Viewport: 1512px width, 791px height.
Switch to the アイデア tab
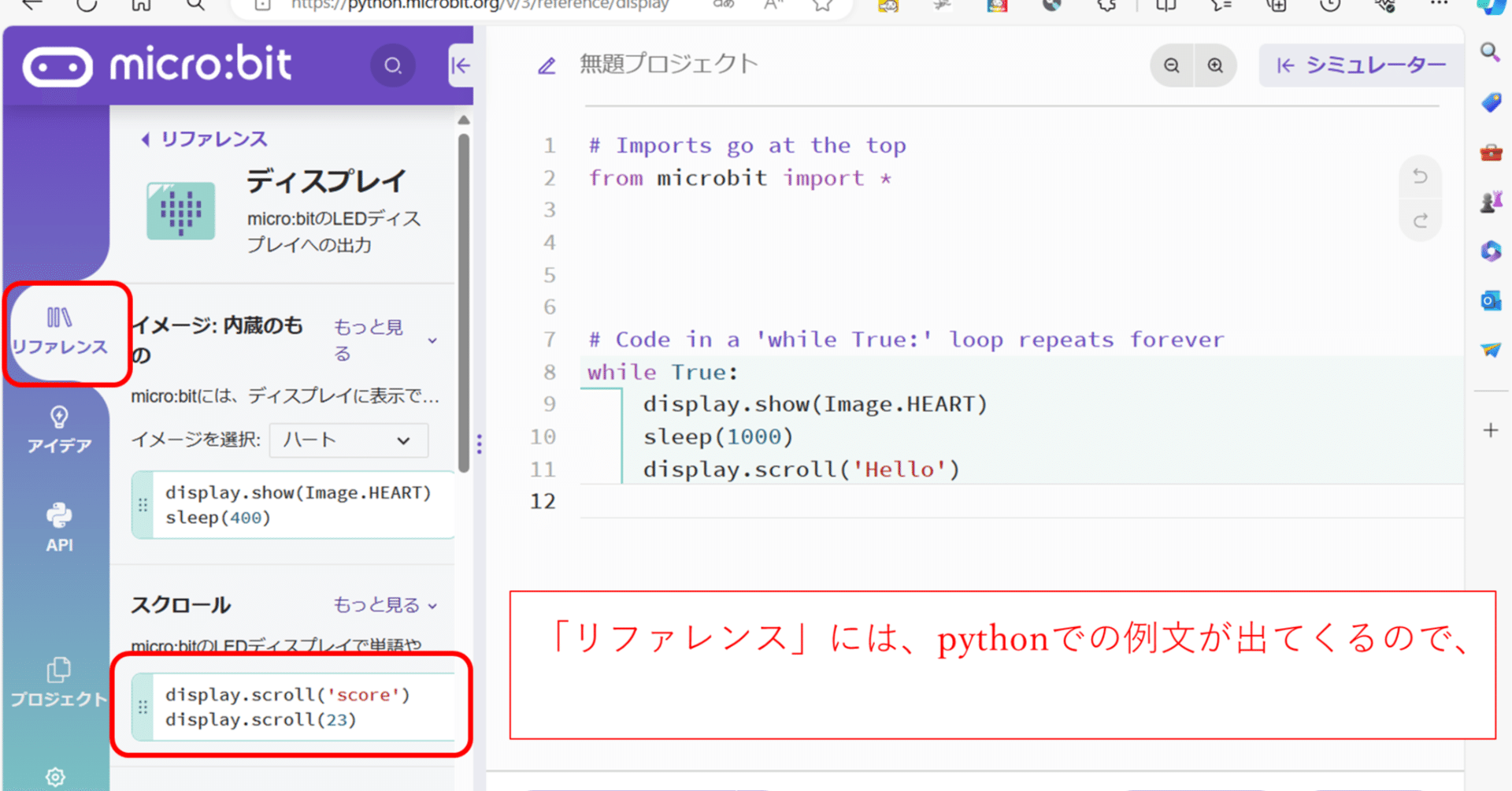[x=57, y=429]
